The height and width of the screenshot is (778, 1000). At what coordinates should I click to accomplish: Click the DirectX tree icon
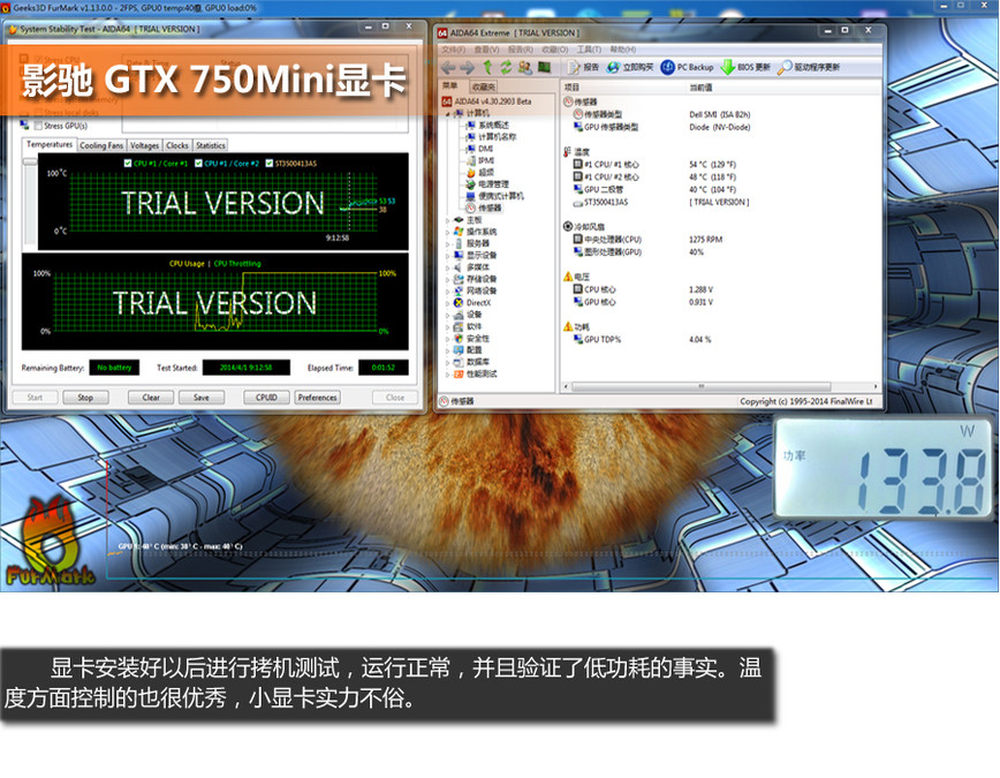point(458,303)
